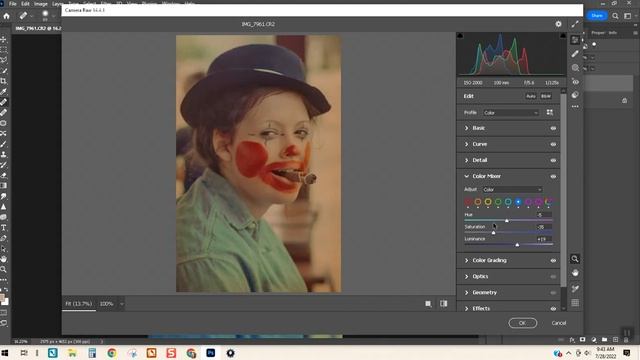
Task: Open the Profile dropdown
Action: click(511, 113)
